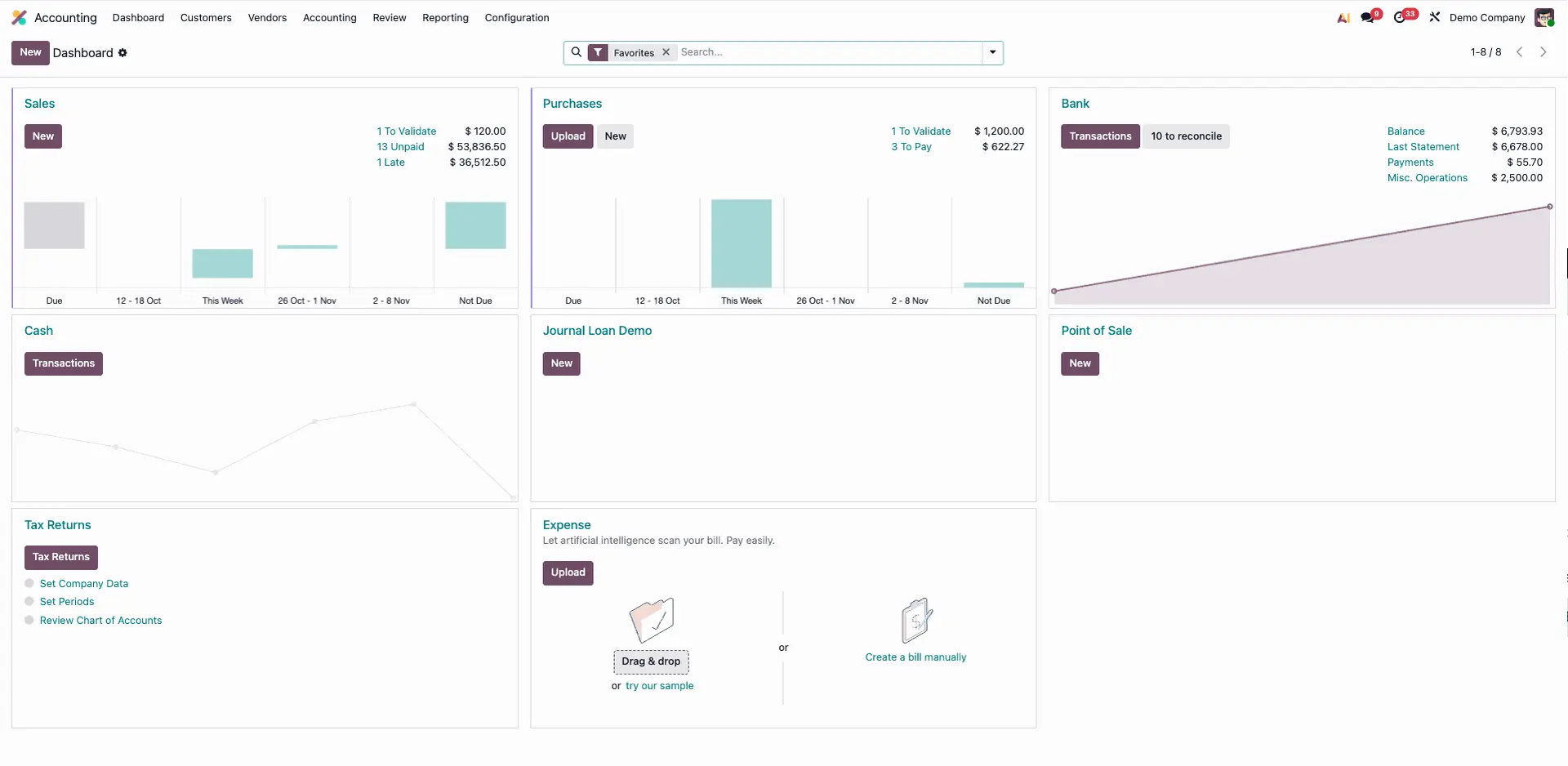Switch to the Reporting menu
The height and width of the screenshot is (766, 1568).
[x=445, y=17]
